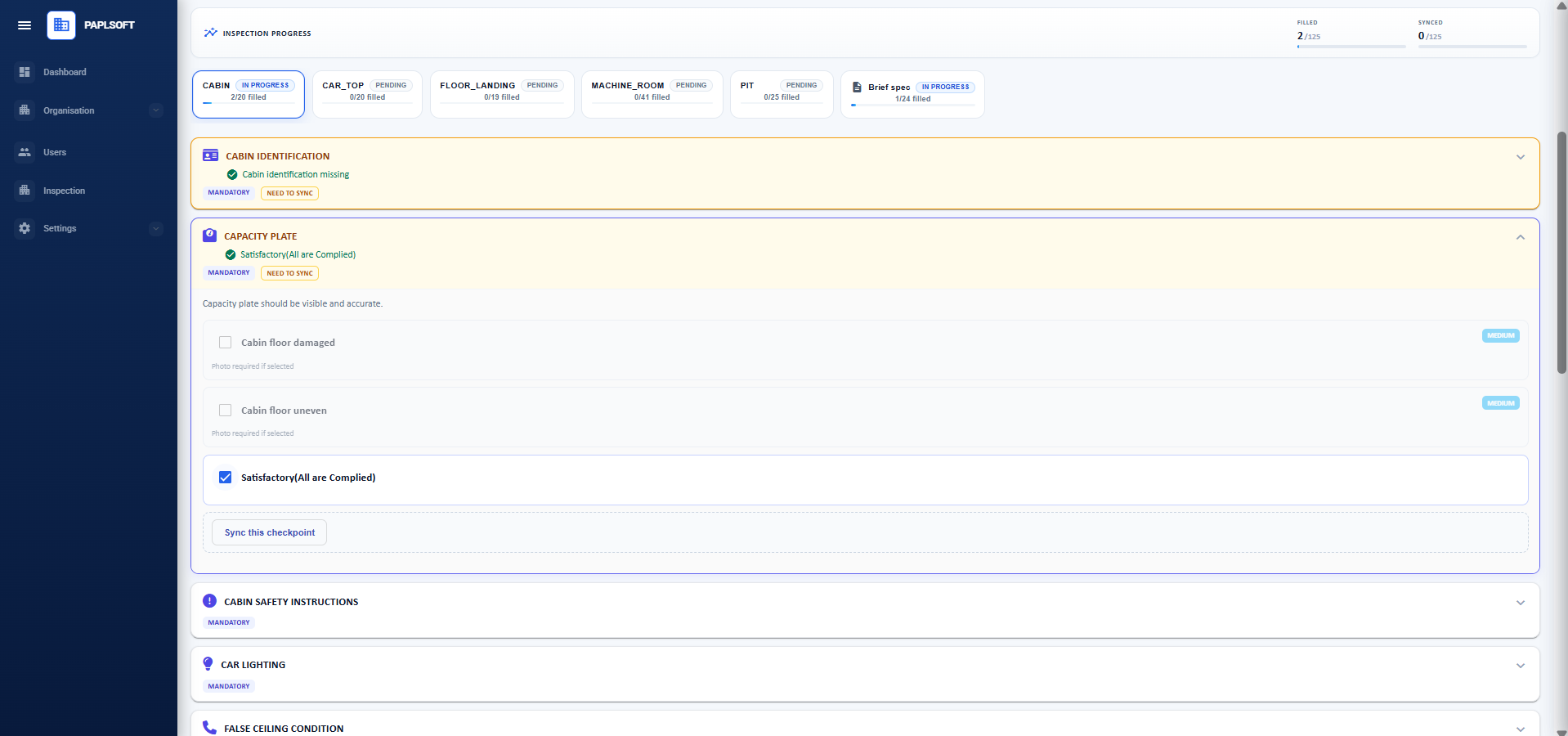The width and height of the screenshot is (1568, 736).
Task: Switch to the FLOOR_LANDING tab
Action: click(x=502, y=94)
